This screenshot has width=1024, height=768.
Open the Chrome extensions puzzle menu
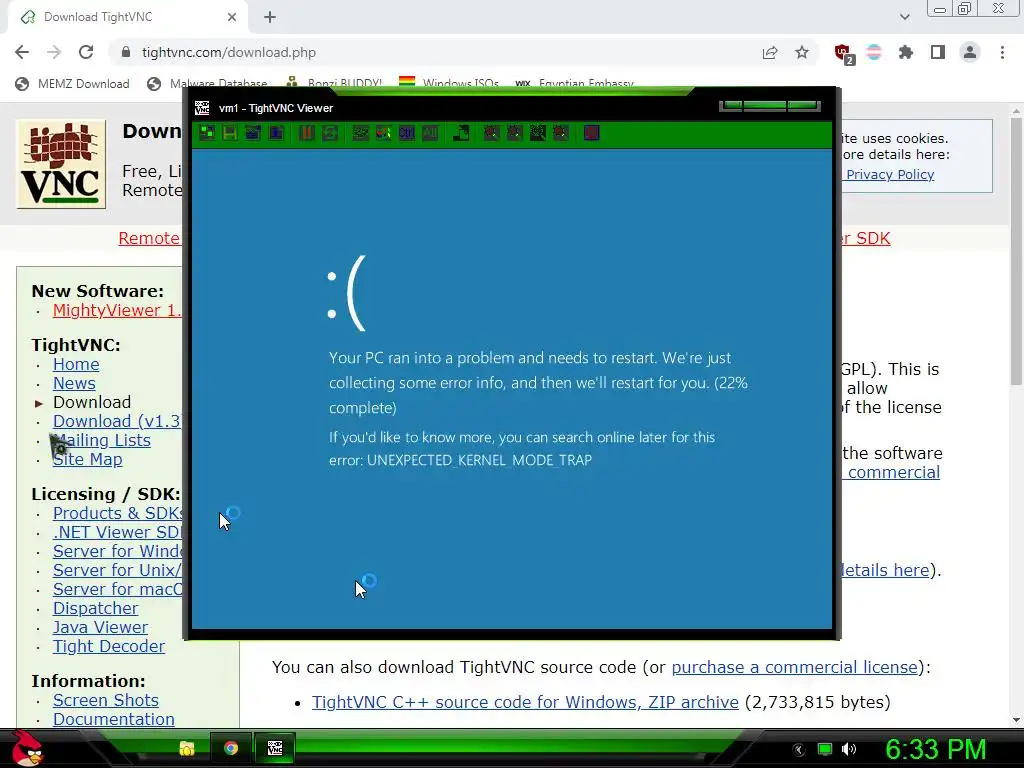click(906, 52)
